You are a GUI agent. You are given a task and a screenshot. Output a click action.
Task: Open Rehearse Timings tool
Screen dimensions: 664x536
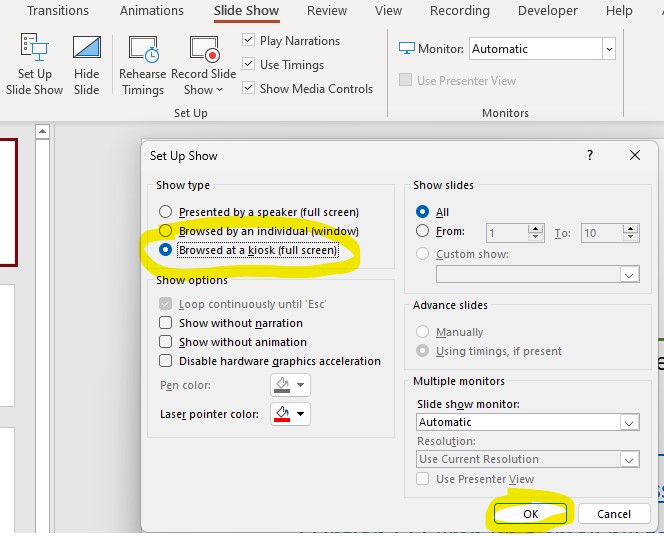(143, 50)
